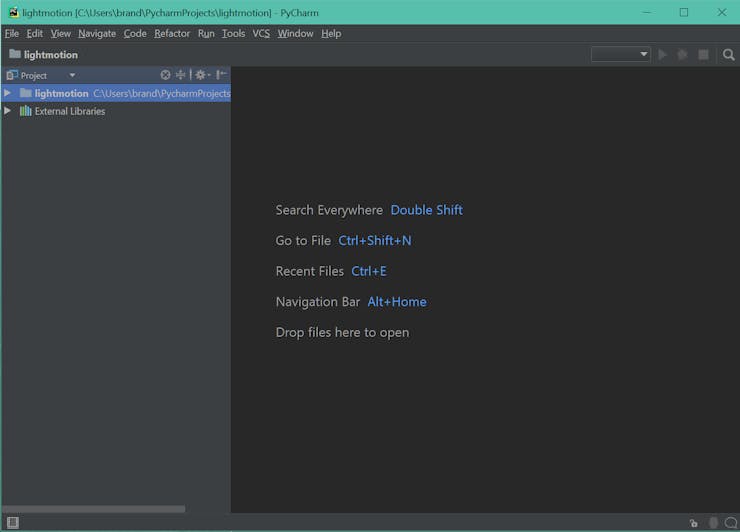The image size is (740, 532).
Task: Click the 'Search Everywhere' hint text
Action: click(x=329, y=210)
